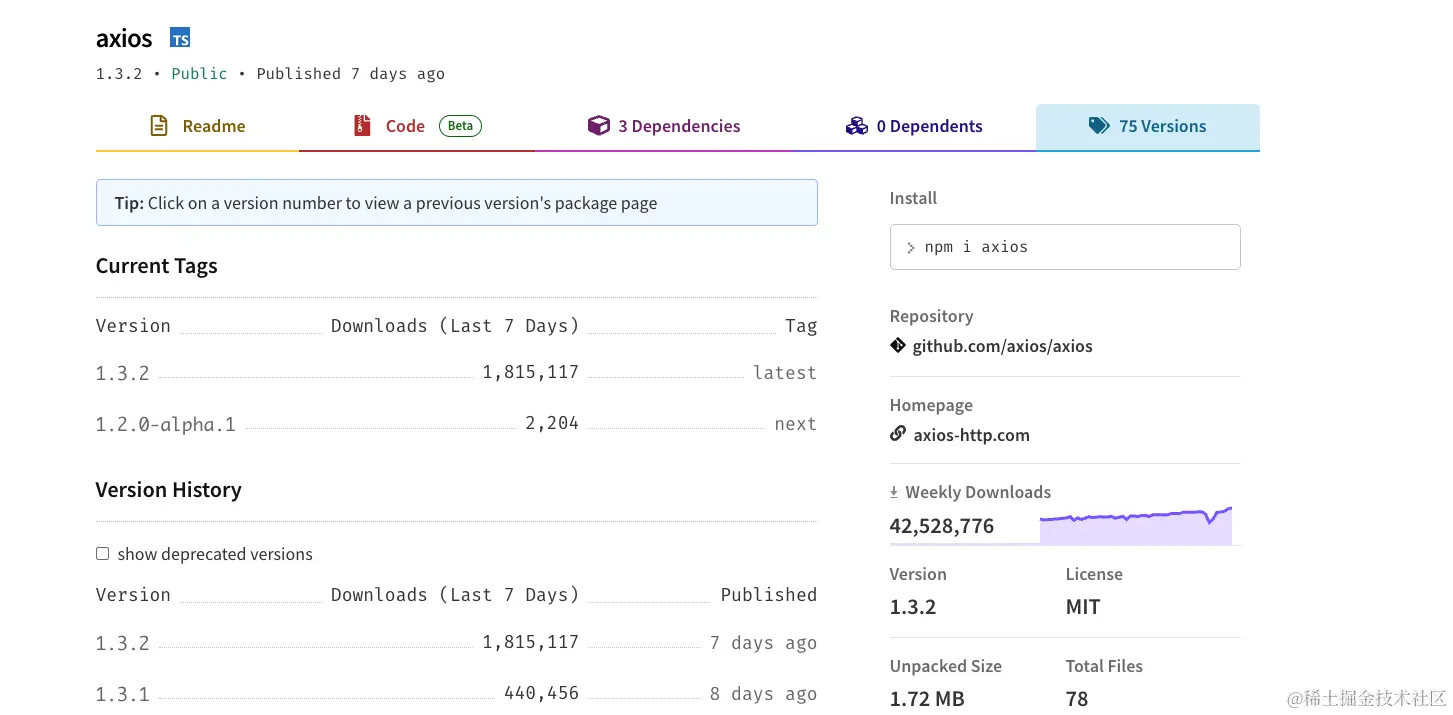The image size is (1453, 715).
Task: Click the Public label in header
Action: pos(199,74)
